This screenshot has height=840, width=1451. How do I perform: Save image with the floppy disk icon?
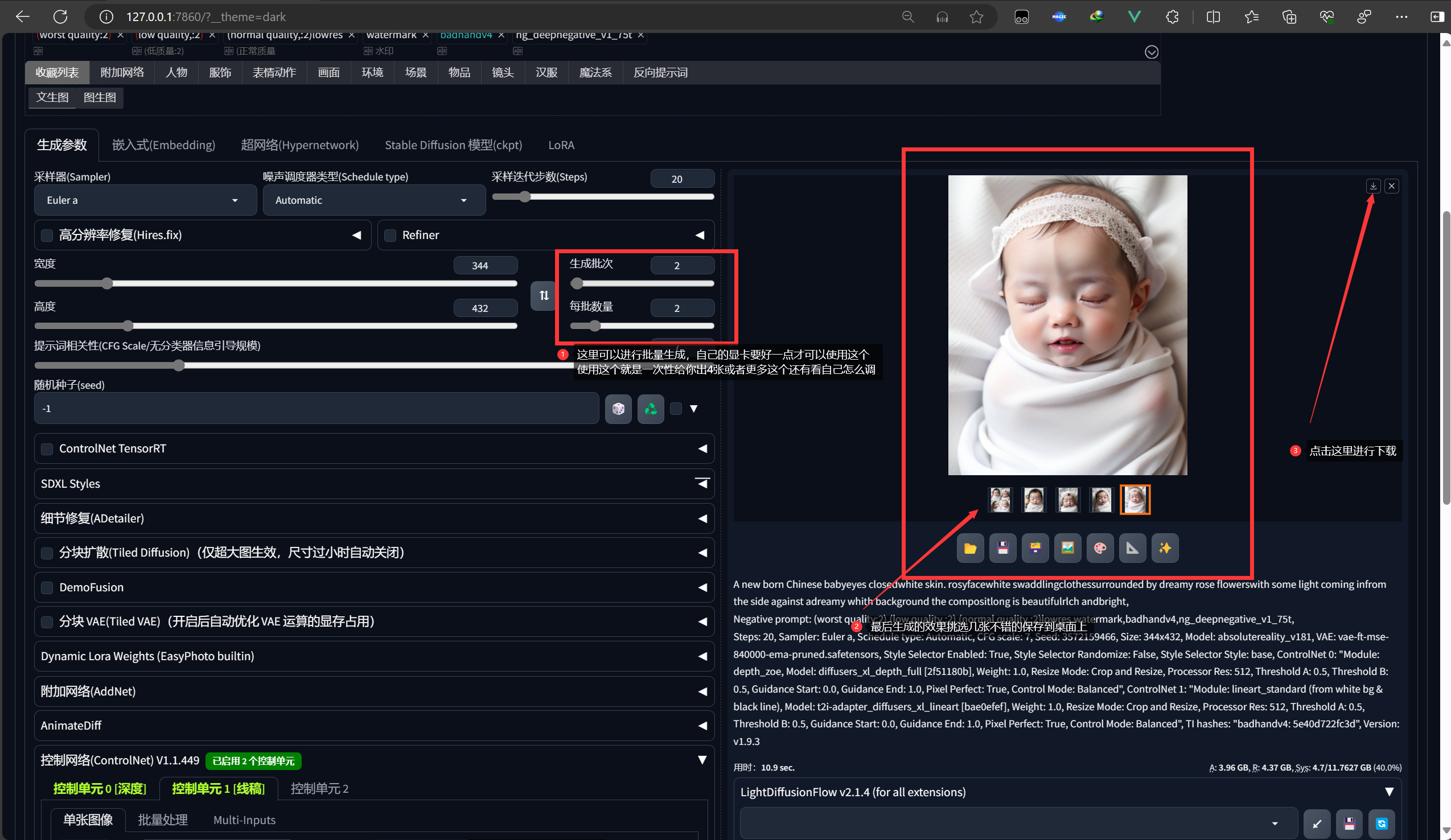click(x=1002, y=548)
